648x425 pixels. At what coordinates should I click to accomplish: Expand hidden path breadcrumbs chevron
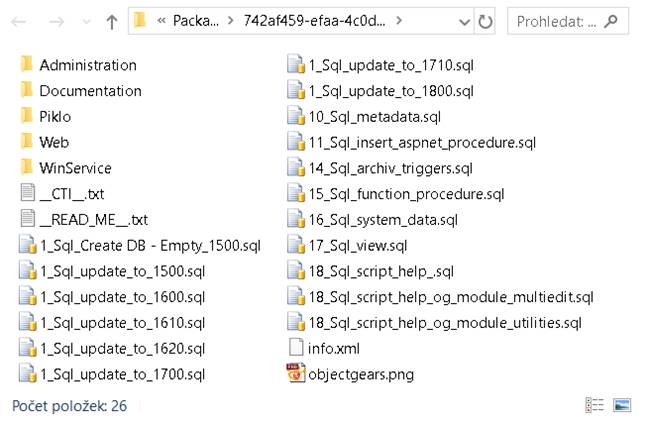tap(160, 20)
